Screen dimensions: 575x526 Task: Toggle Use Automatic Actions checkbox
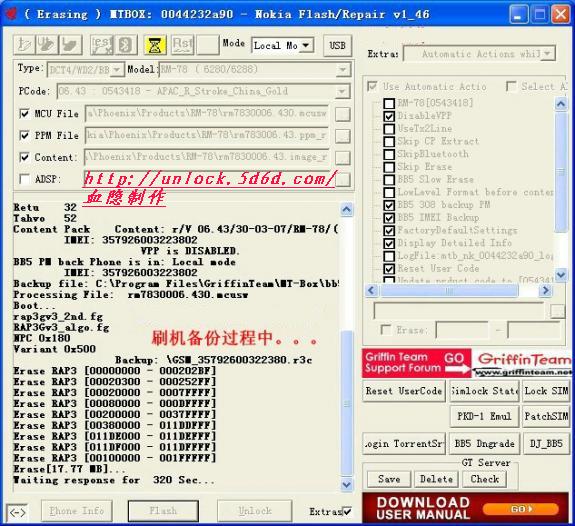(372, 87)
